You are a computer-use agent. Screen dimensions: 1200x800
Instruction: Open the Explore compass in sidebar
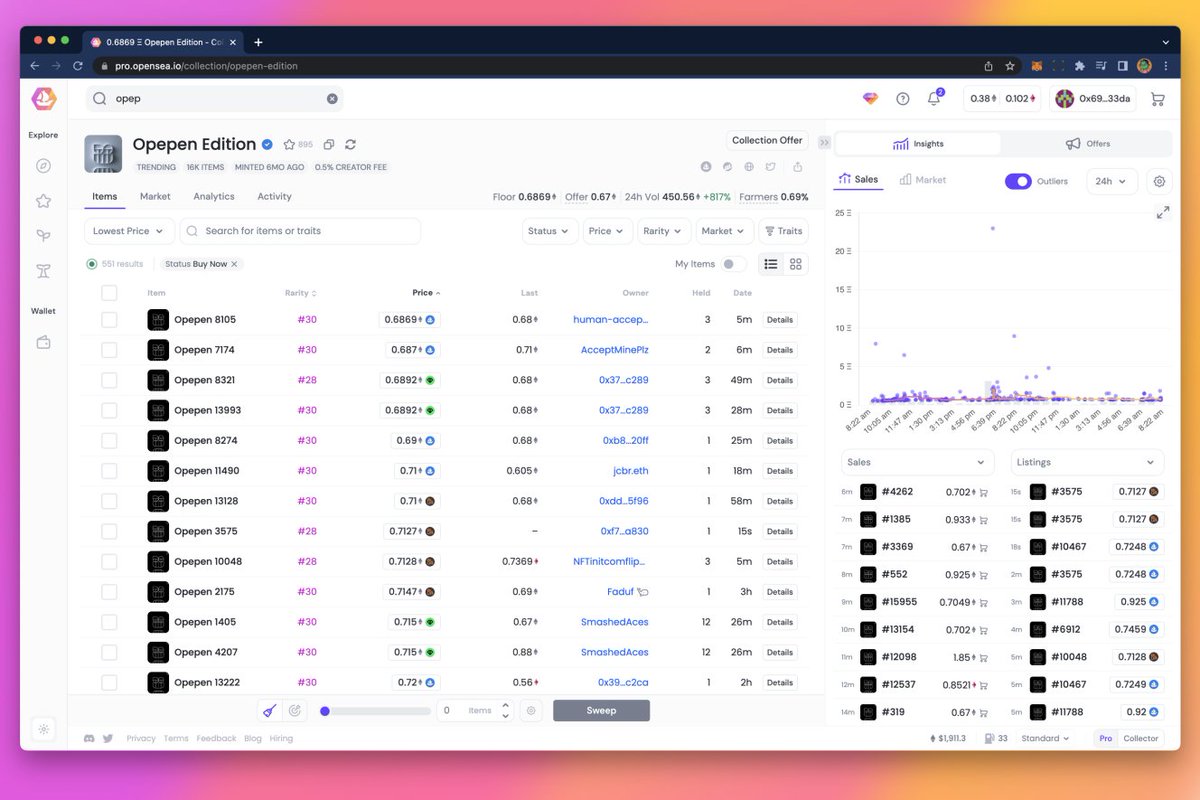click(43, 165)
